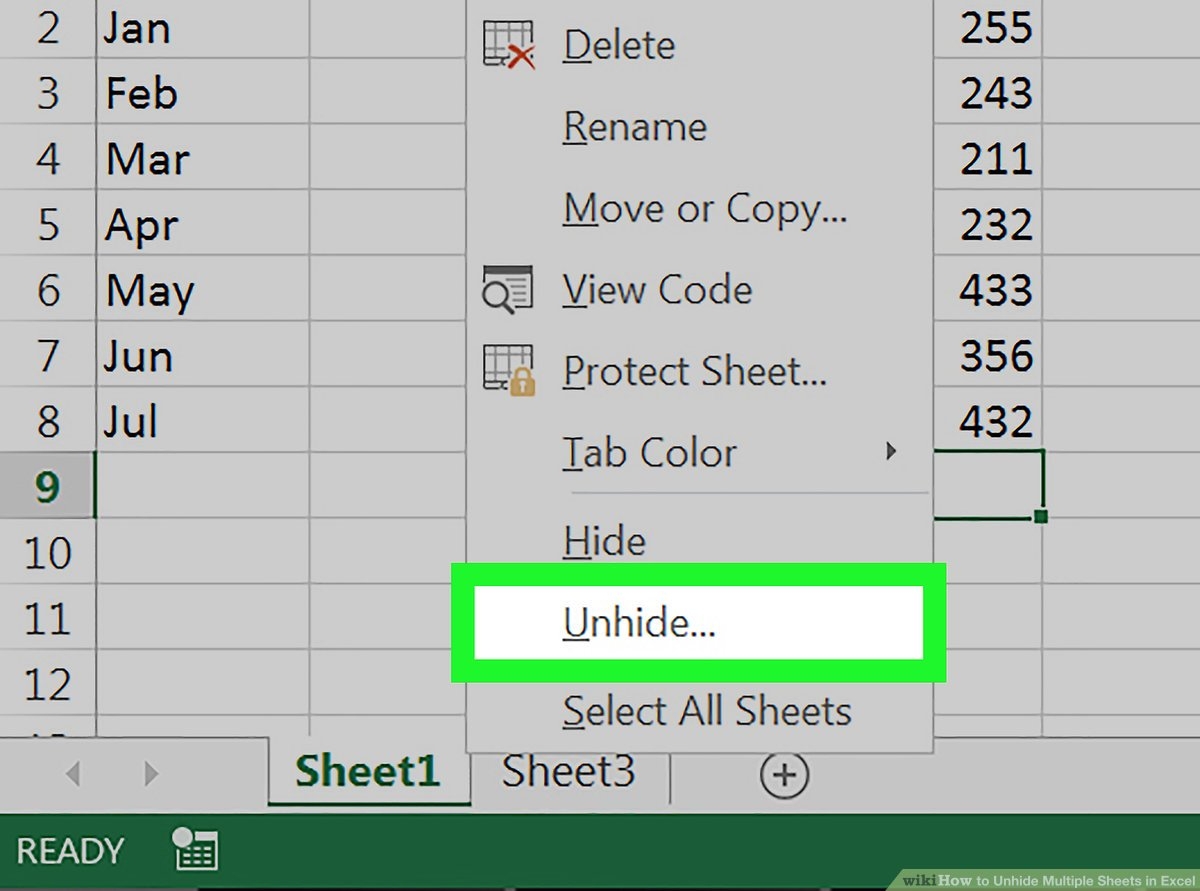The height and width of the screenshot is (891, 1200).
Task: Add a new worksheet with the plus icon
Action: point(786,774)
